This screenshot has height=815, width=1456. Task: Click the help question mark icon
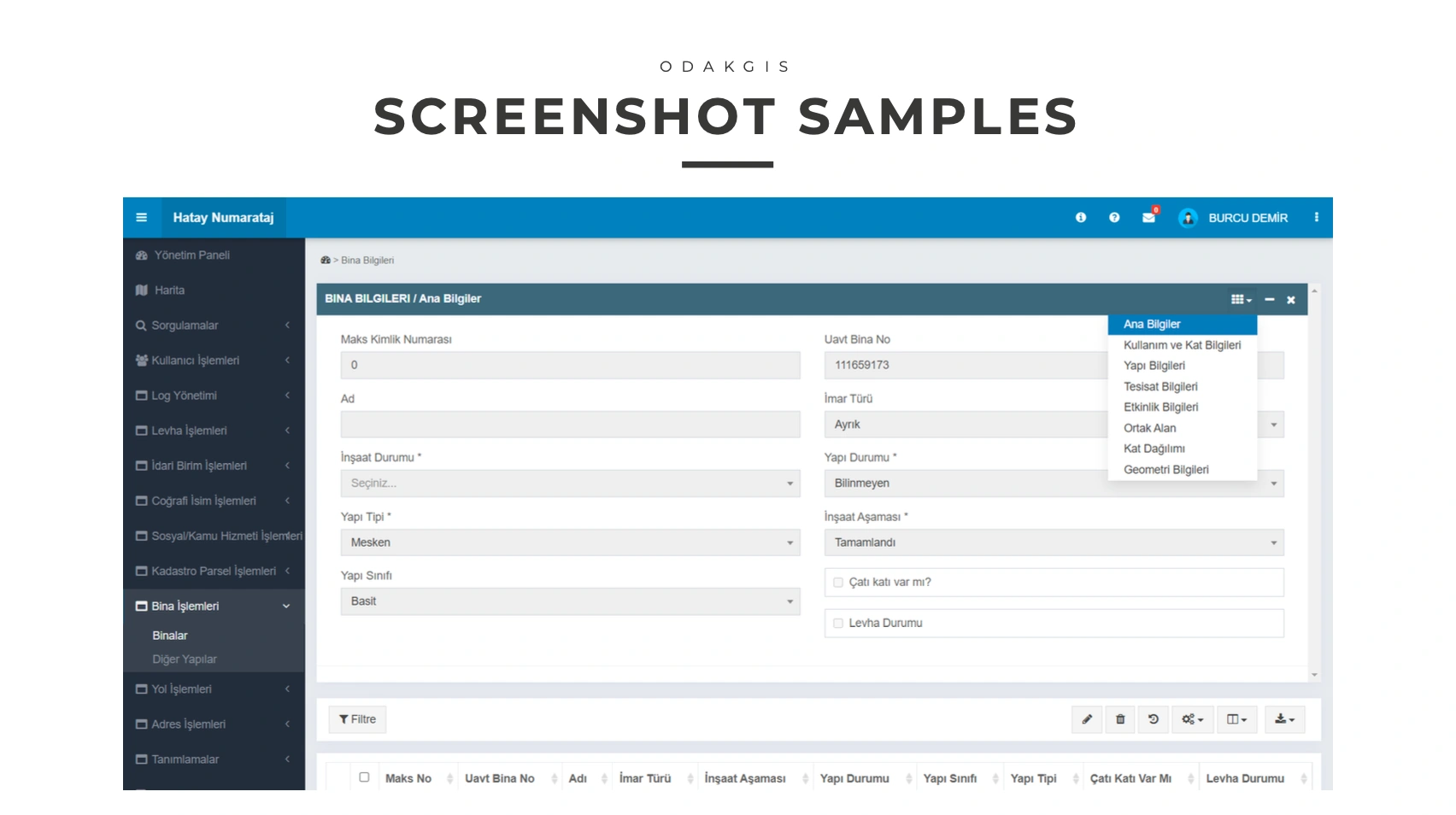[x=1114, y=218]
